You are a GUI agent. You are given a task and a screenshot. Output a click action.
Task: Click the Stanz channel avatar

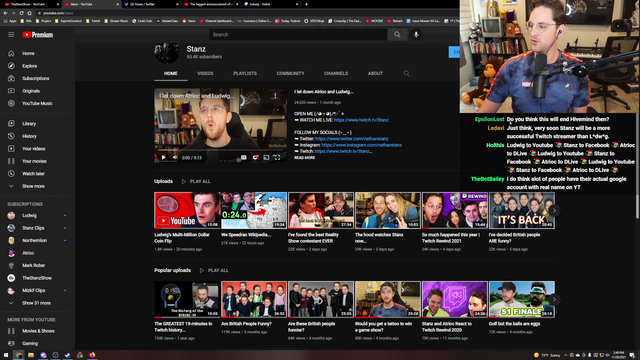pos(167,53)
